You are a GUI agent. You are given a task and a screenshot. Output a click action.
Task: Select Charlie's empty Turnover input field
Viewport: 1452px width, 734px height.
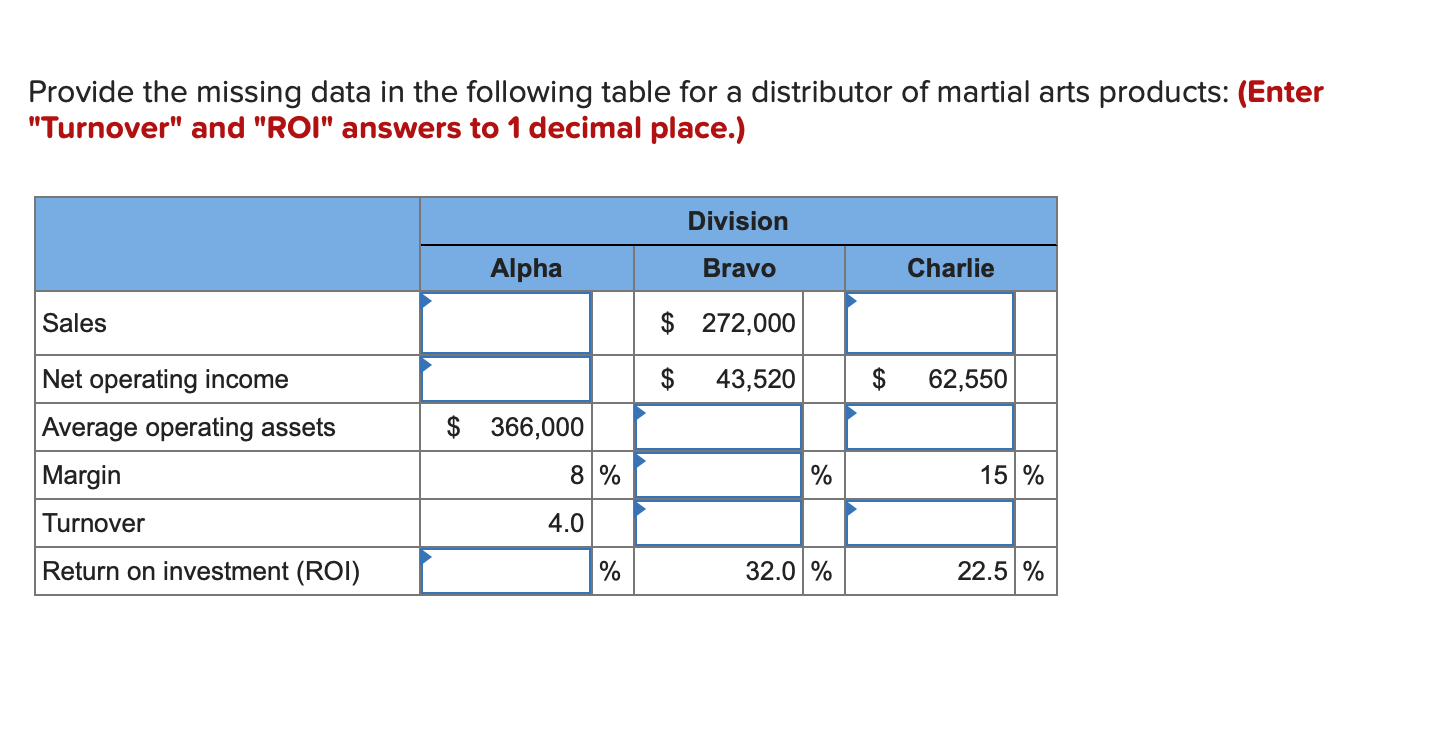click(929, 522)
